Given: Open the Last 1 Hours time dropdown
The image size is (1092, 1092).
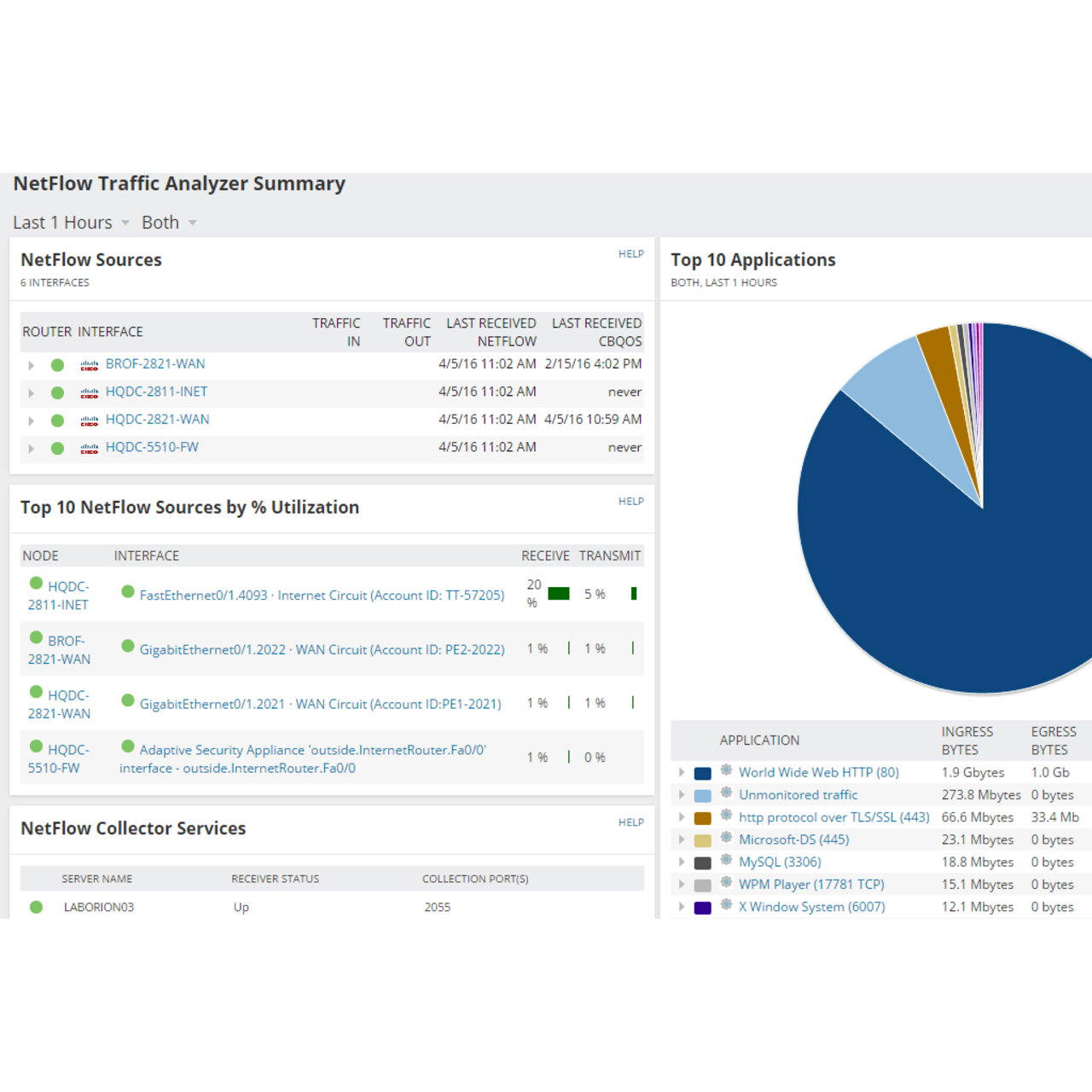Looking at the screenshot, I should coord(71,223).
